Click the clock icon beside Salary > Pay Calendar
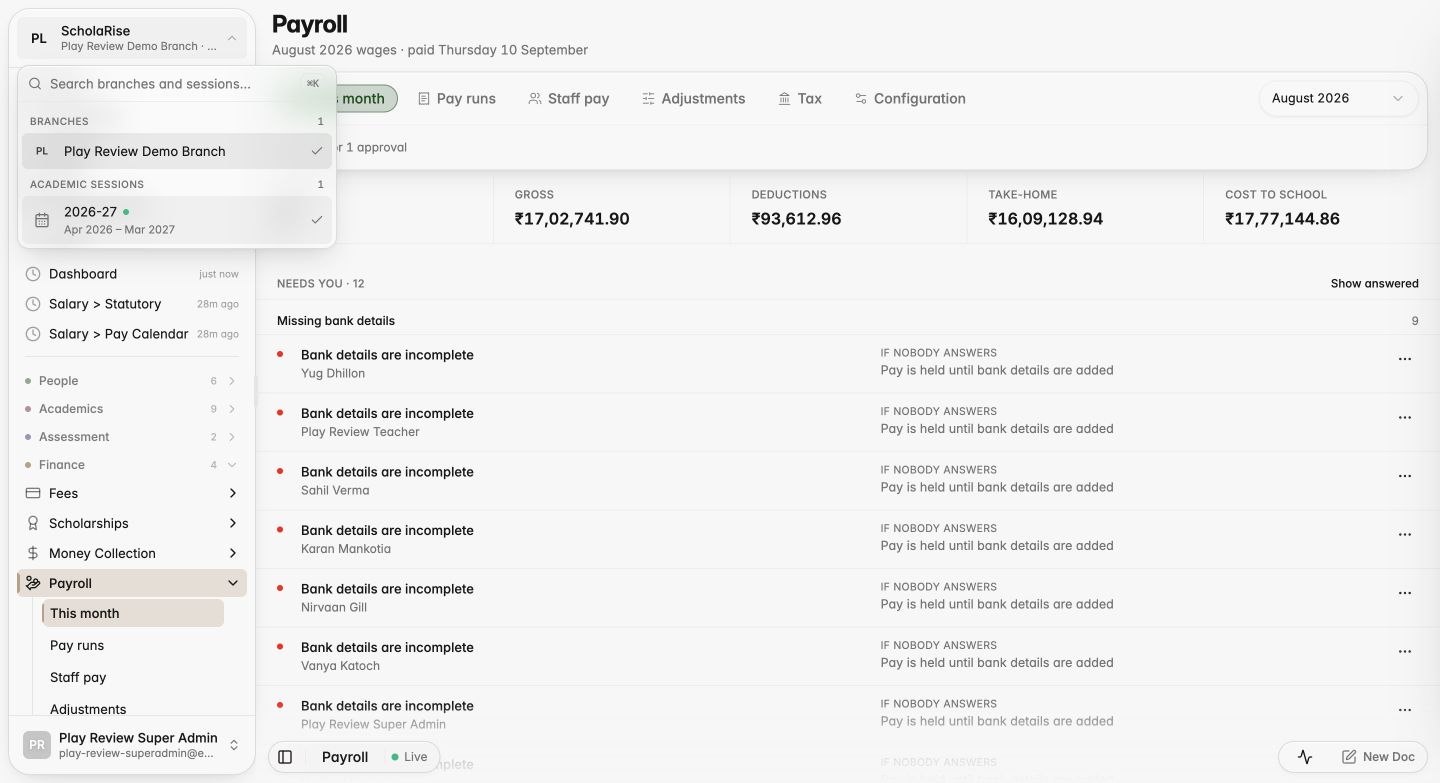Viewport: 1440px width, 783px height. 33,334
